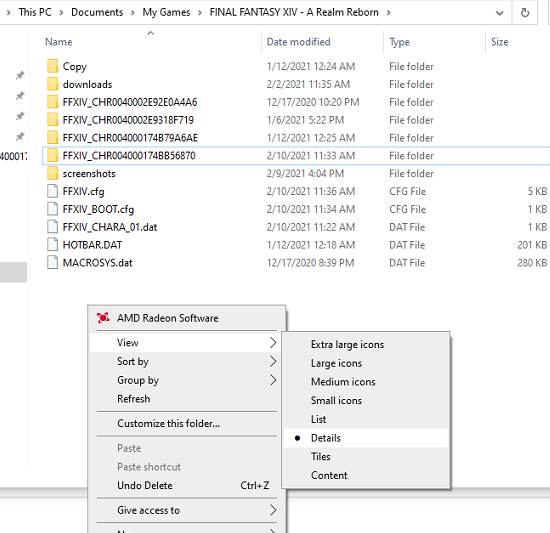Image resolution: width=550 pixels, height=533 pixels.
Task: Click the HOTBAR.DAT file name
Action: click(92, 244)
